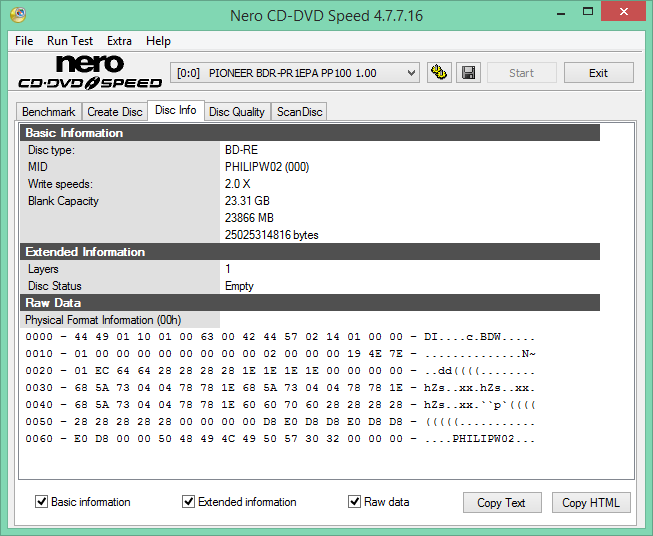The image size is (653, 536).
Task: Select the MID value PHILIPW02 (000)
Action: [267, 167]
